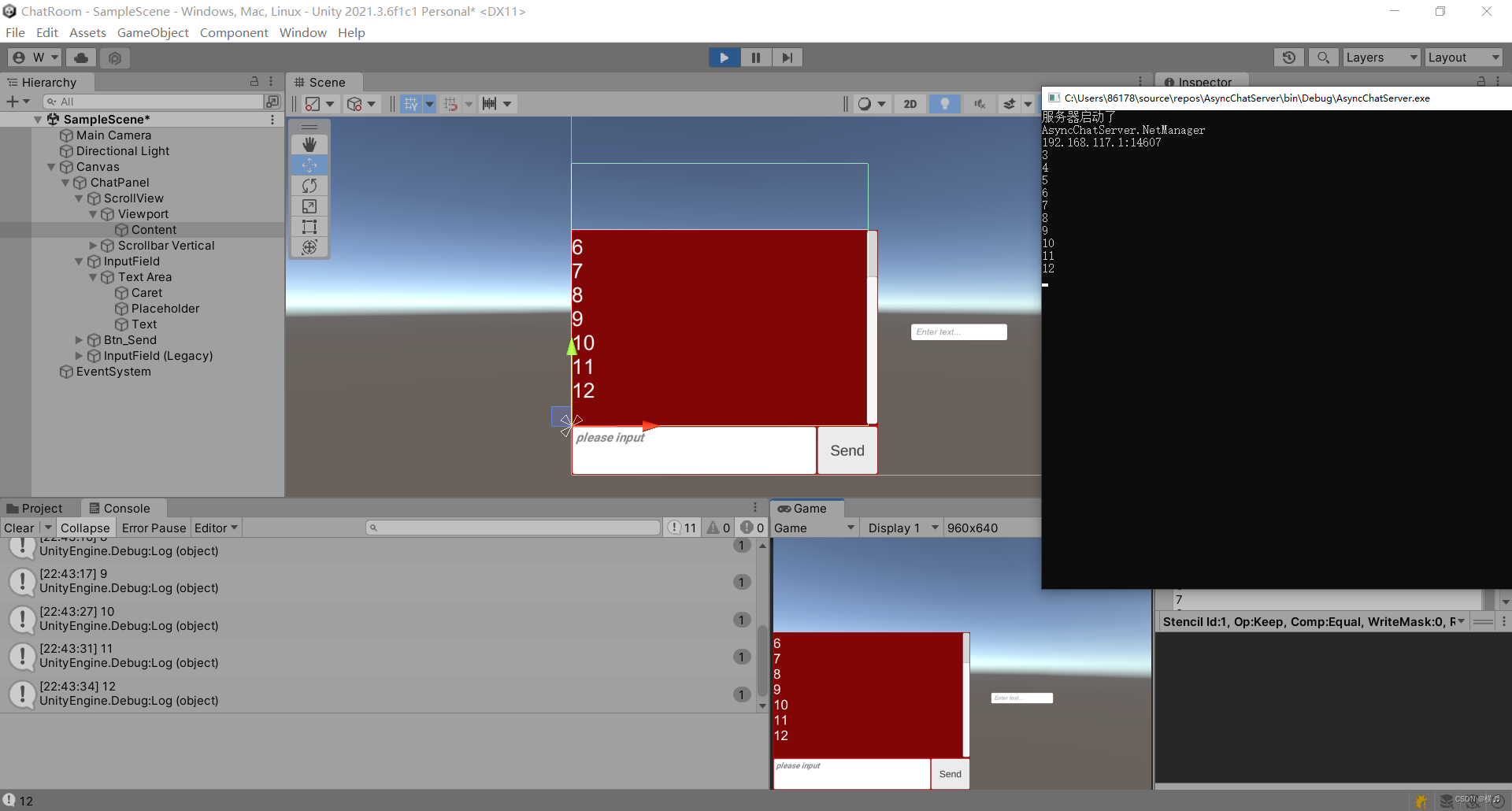Screen dimensions: 1512x811
Task: Switch to the Project tab
Action: [x=35, y=509]
